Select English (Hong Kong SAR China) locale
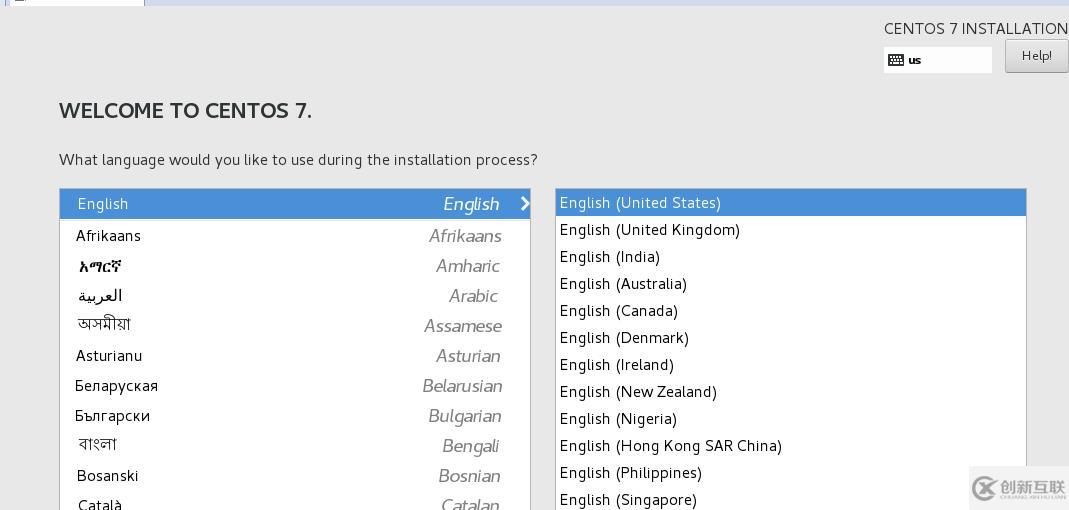Image resolution: width=1069 pixels, height=510 pixels. tap(791, 446)
